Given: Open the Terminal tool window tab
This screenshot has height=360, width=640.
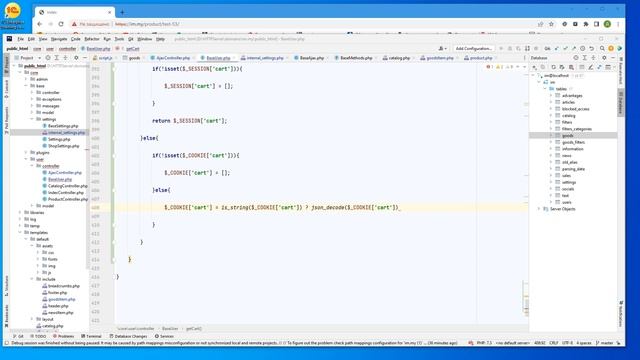Looking at the screenshot, I should pyautogui.click(x=91, y=336).
